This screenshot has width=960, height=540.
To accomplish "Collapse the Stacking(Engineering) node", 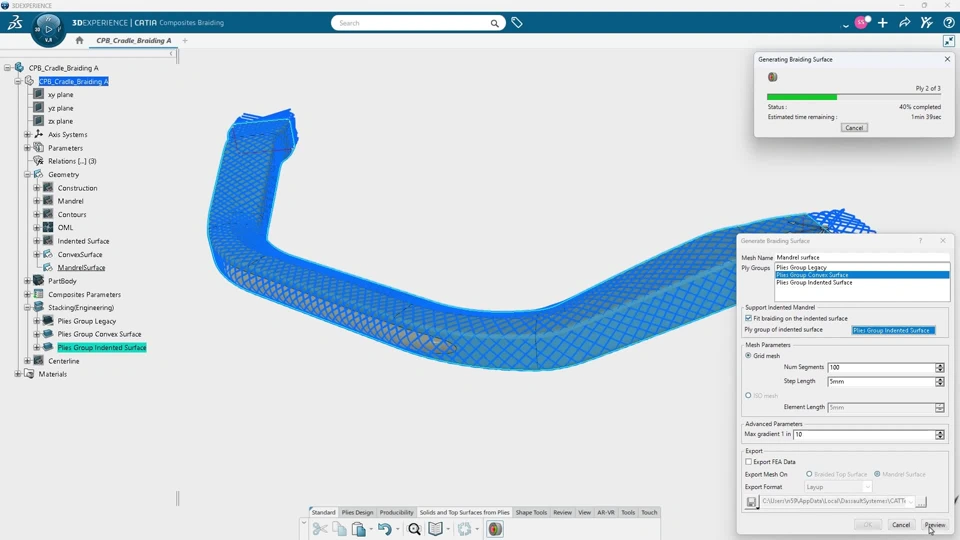I will click(27, 308).
